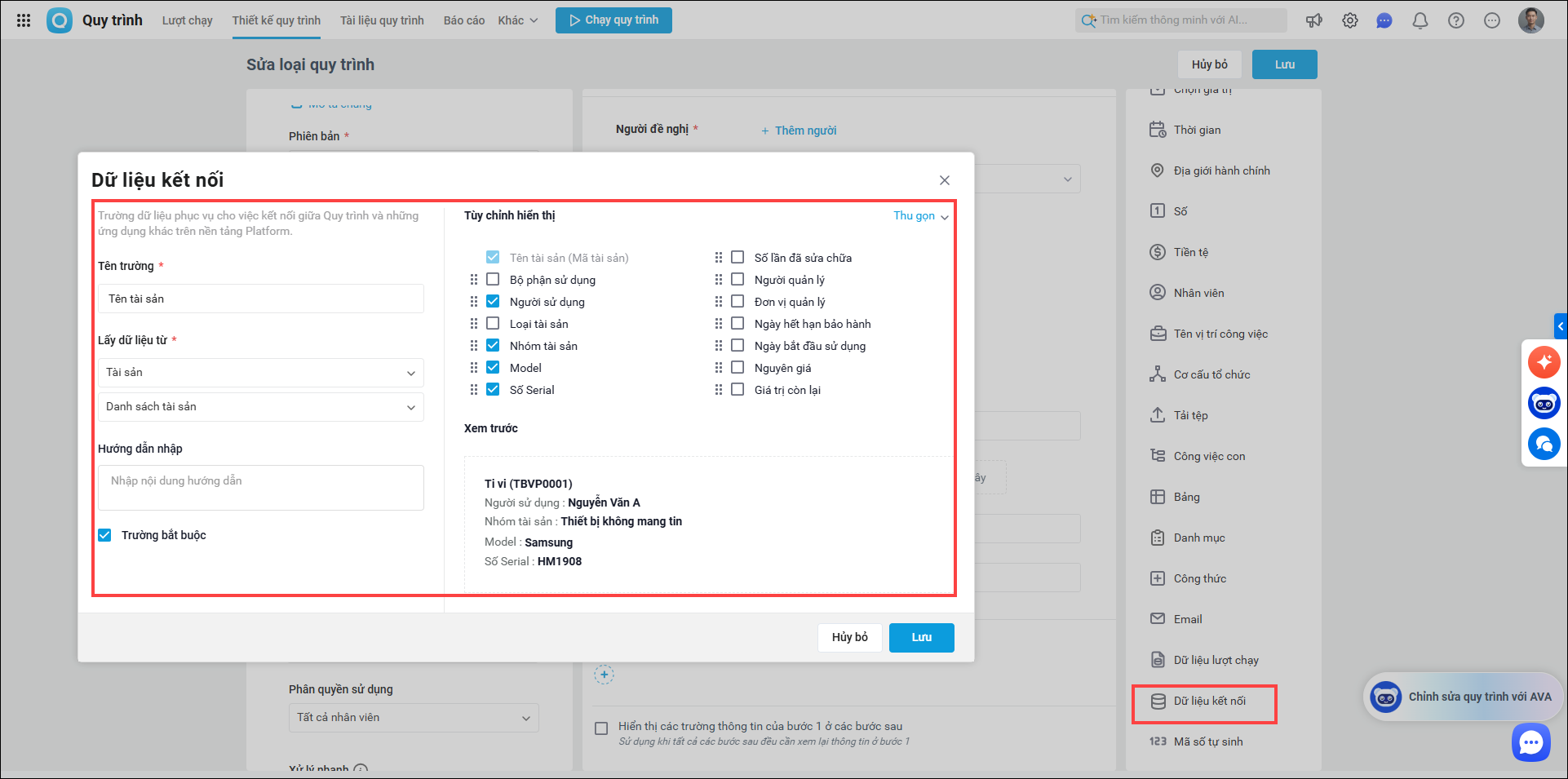The width and height of the screenshot is (1568, 779).
Task: Toggle the Trường bắt buộc checkbox
Action: [104, 535]
